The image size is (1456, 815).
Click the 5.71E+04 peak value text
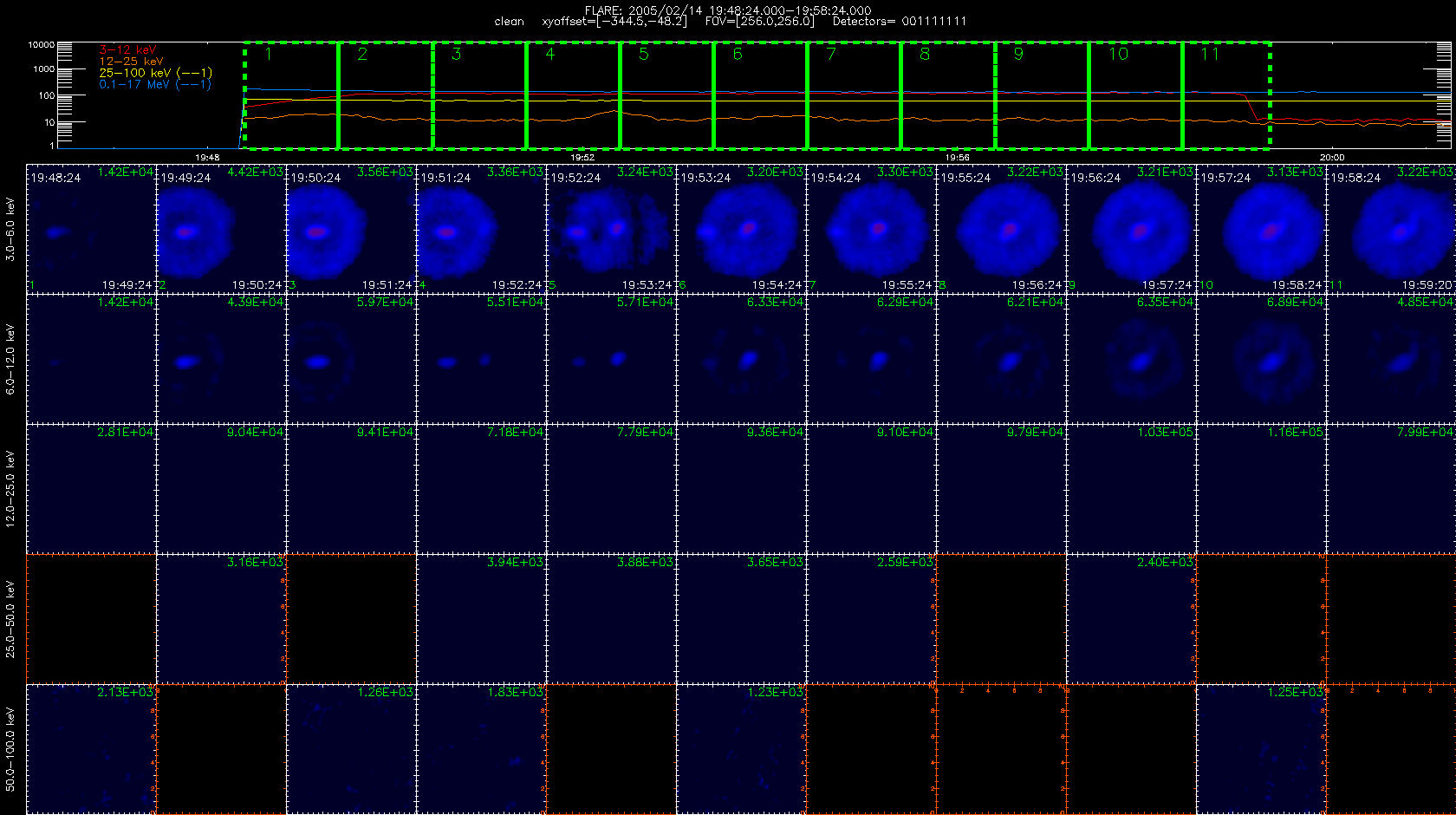646,302
